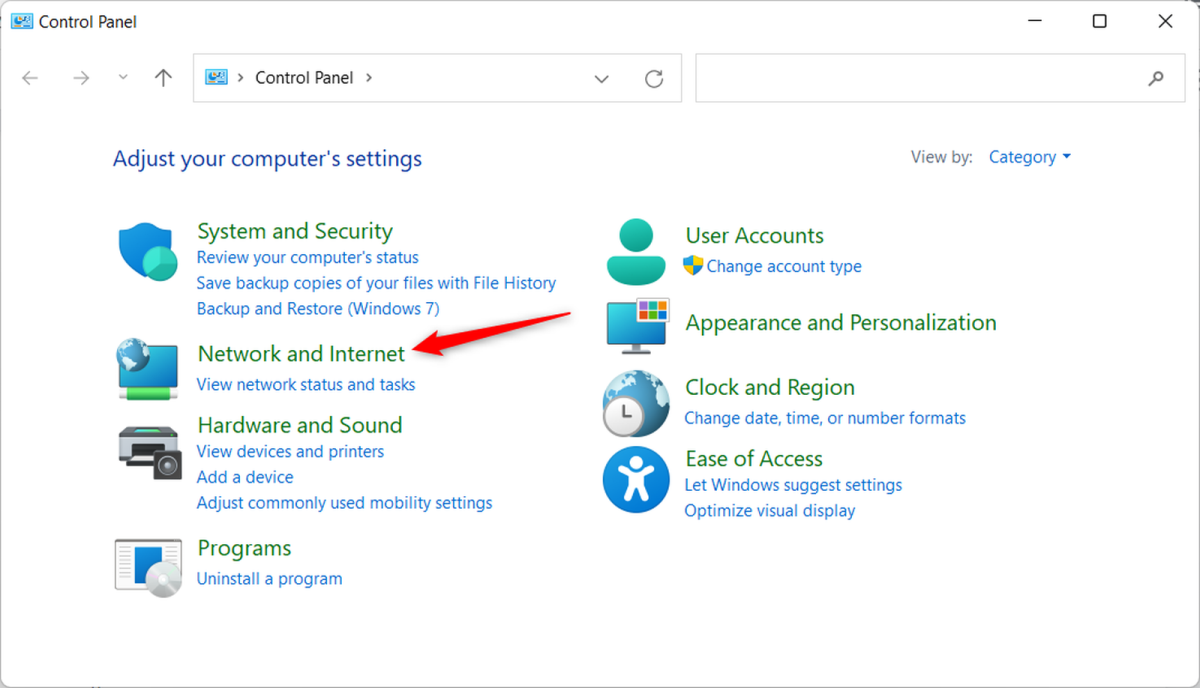This screenshot has width=1200, height=688.
Task: Open the recent locations chevron next to forward arrow
Action: 122,77
